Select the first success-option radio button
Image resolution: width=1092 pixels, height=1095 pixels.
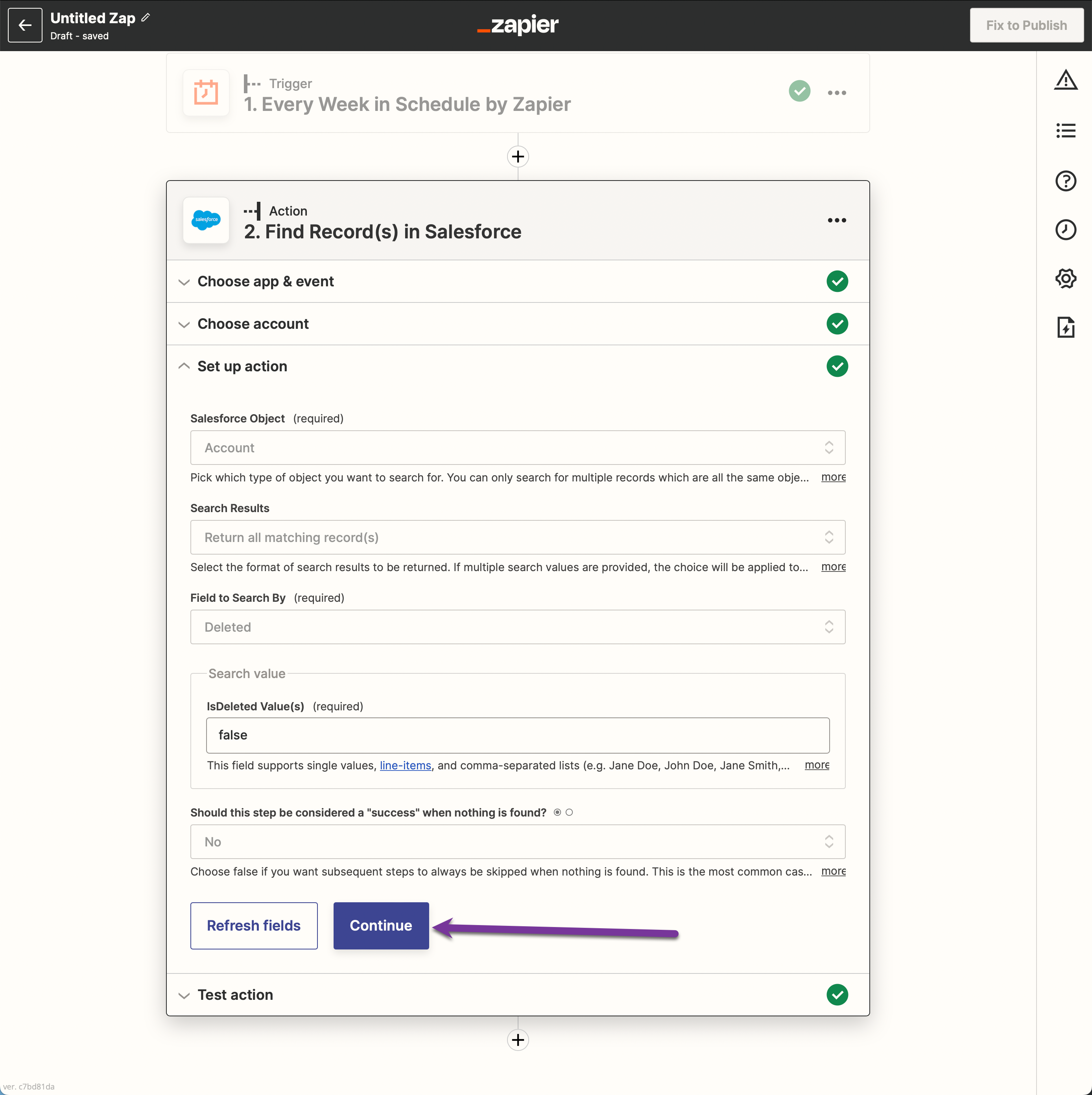coord(557,812)
